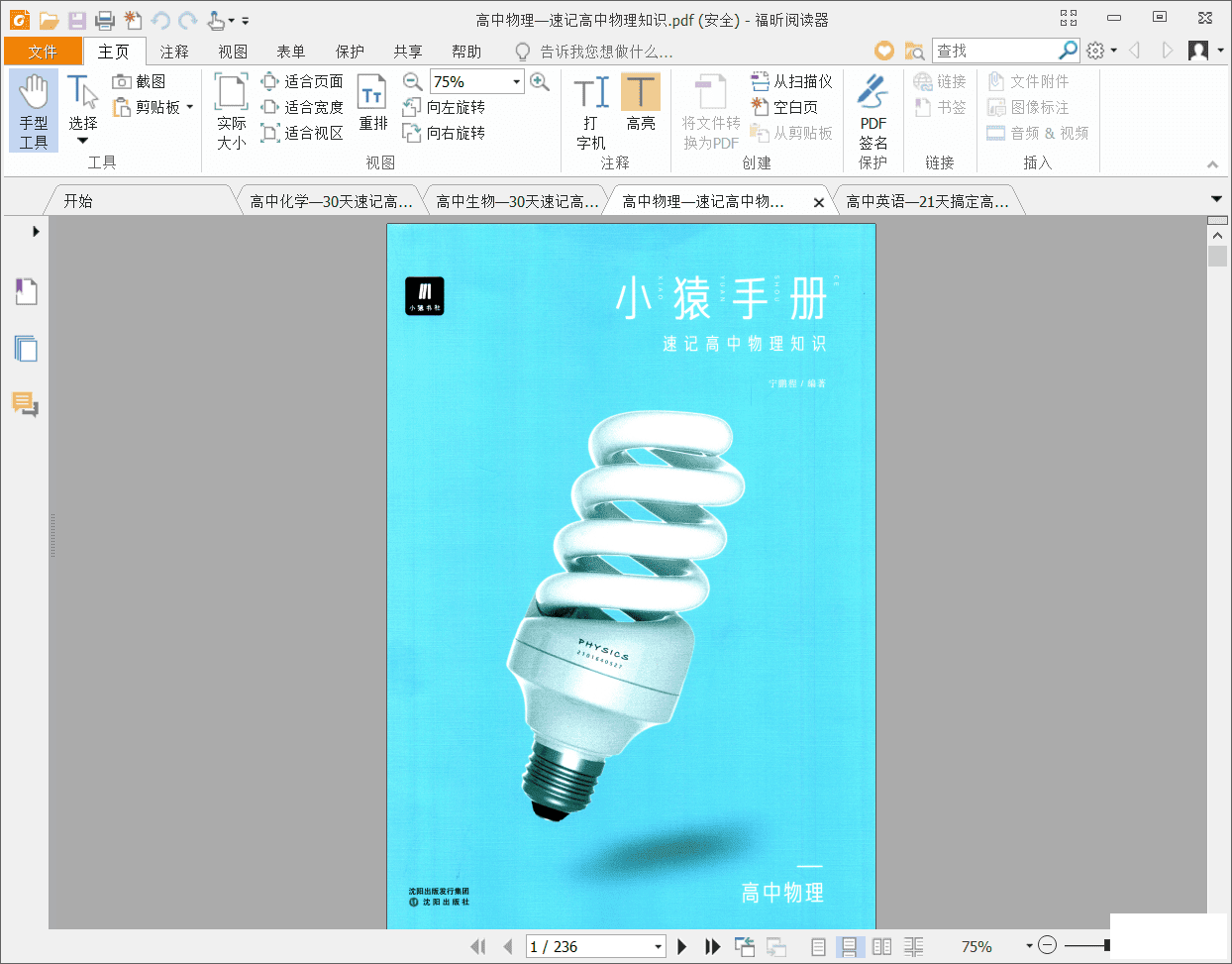
Task: Go to the previous page
Action: [x=508, y=946]
